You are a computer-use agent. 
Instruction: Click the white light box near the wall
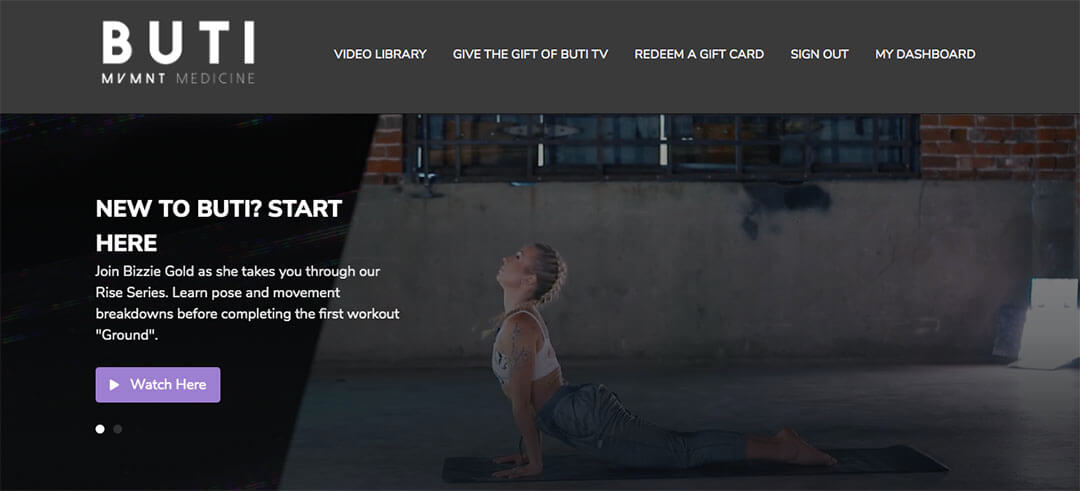1047,324
